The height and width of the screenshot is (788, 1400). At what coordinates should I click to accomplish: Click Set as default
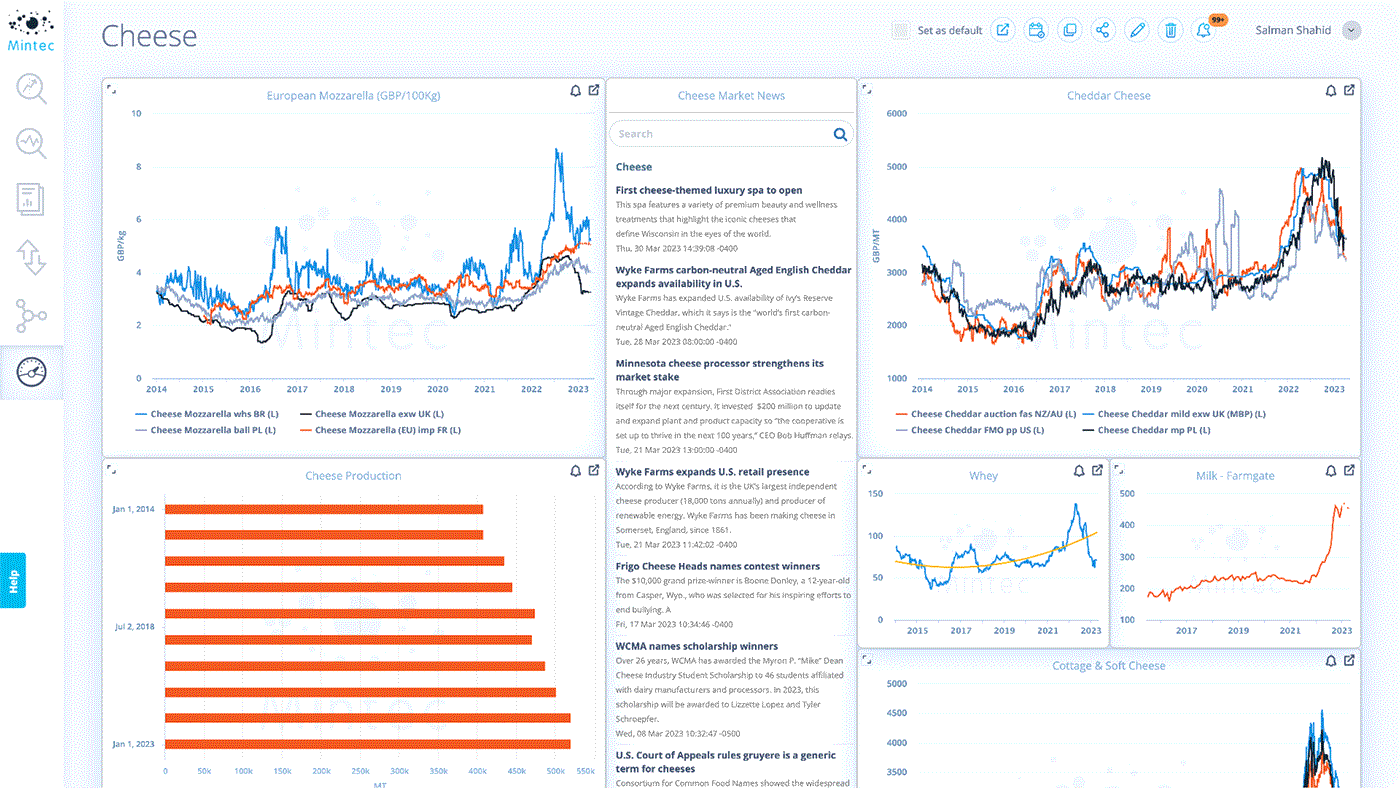[948, 29]
